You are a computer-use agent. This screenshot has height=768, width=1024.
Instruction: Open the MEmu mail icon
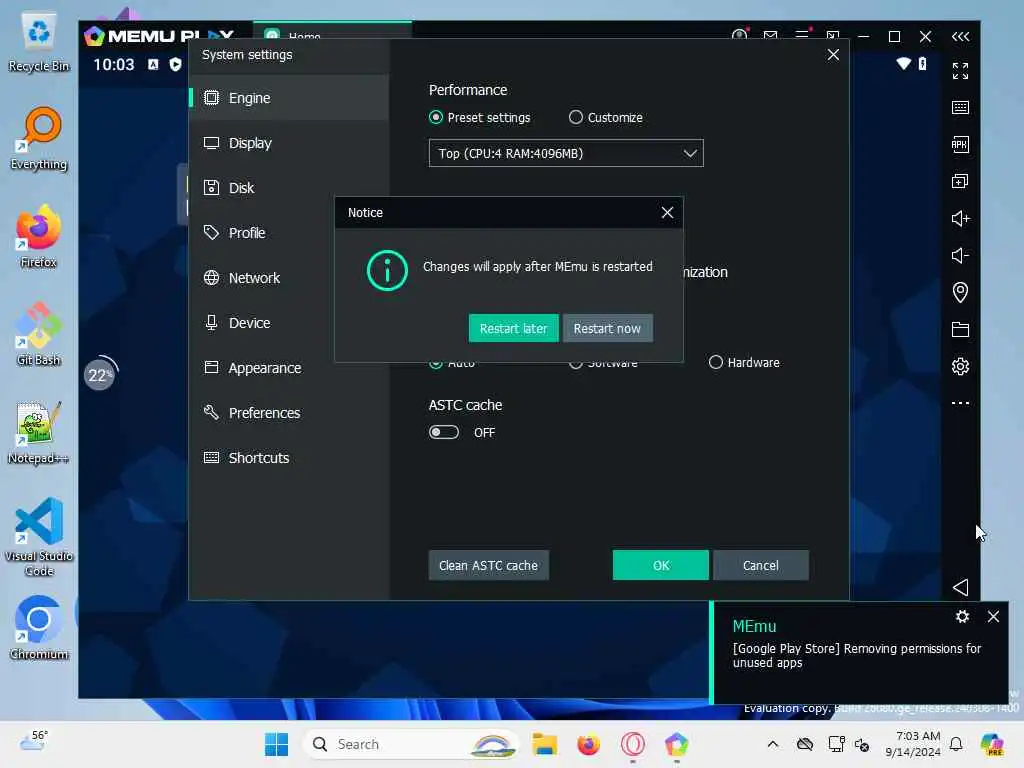click(771, 37)
